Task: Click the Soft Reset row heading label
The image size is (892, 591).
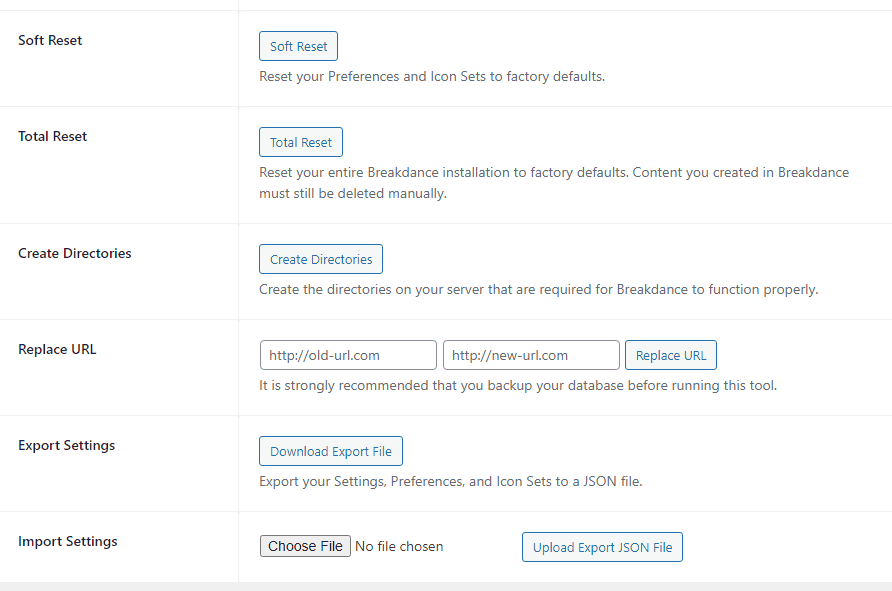Action: [50, 41]
